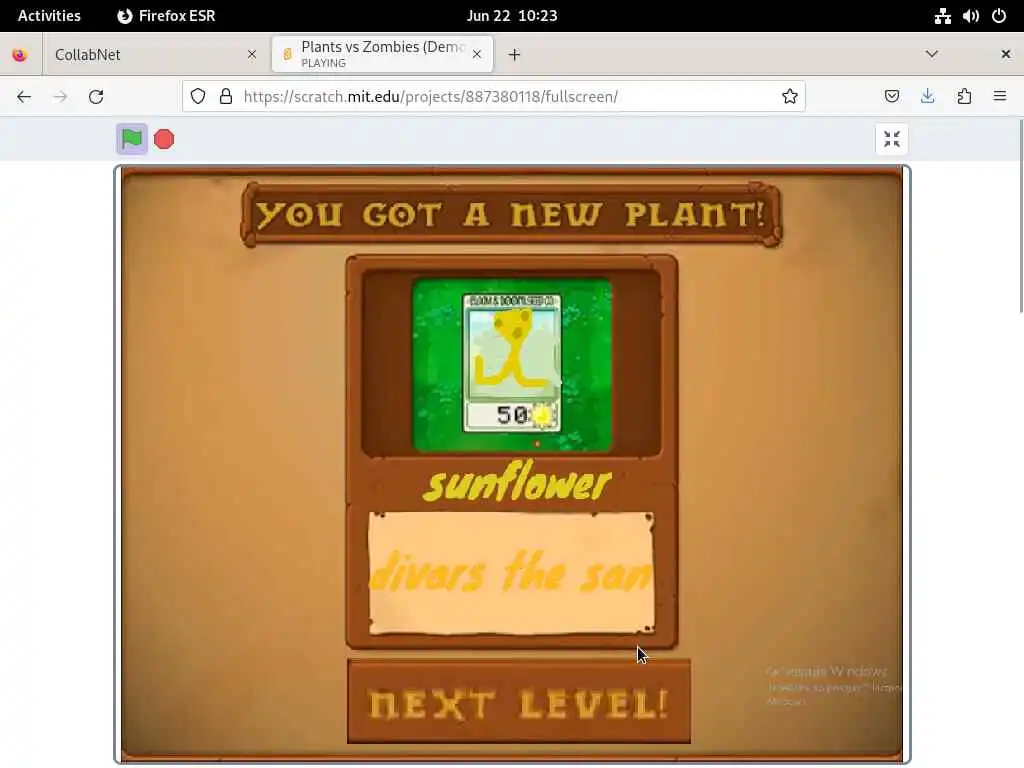
Task: Open the tracking protection shield icon
Action: coord(198,97)
